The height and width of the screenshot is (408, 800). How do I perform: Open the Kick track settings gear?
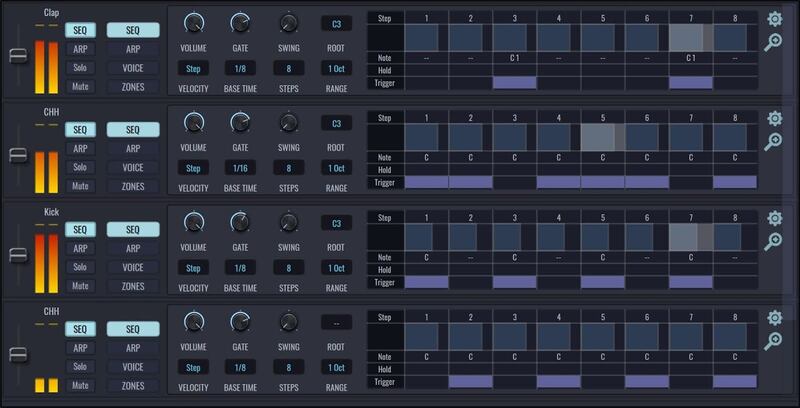click(x=774, y=219)
